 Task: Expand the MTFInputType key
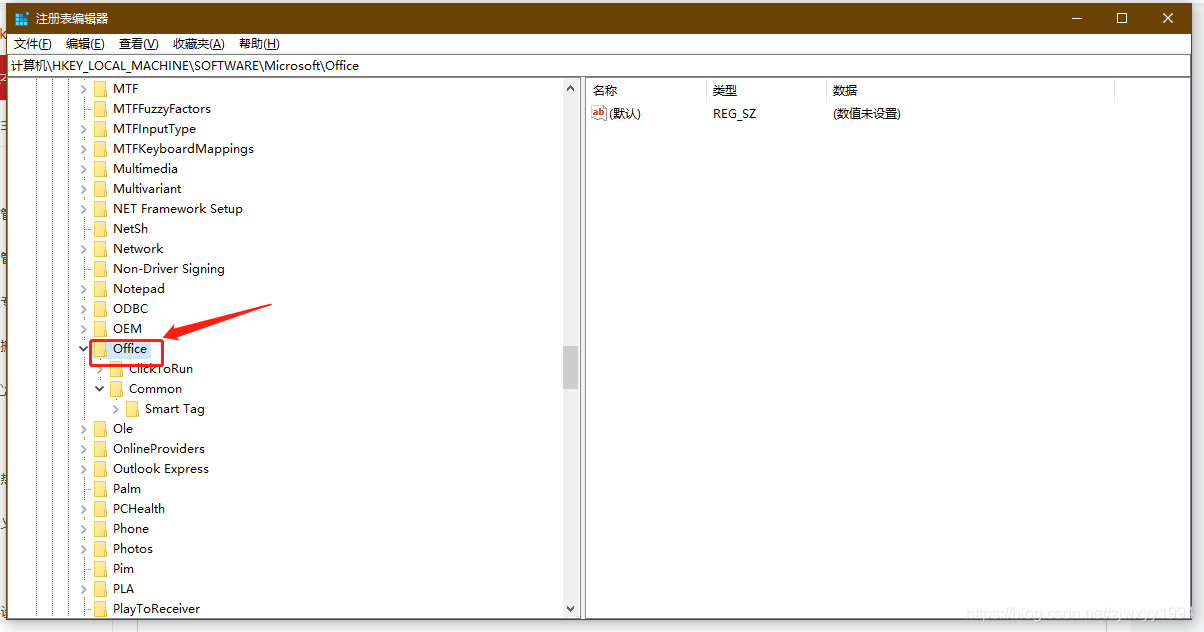click(84, 129)
